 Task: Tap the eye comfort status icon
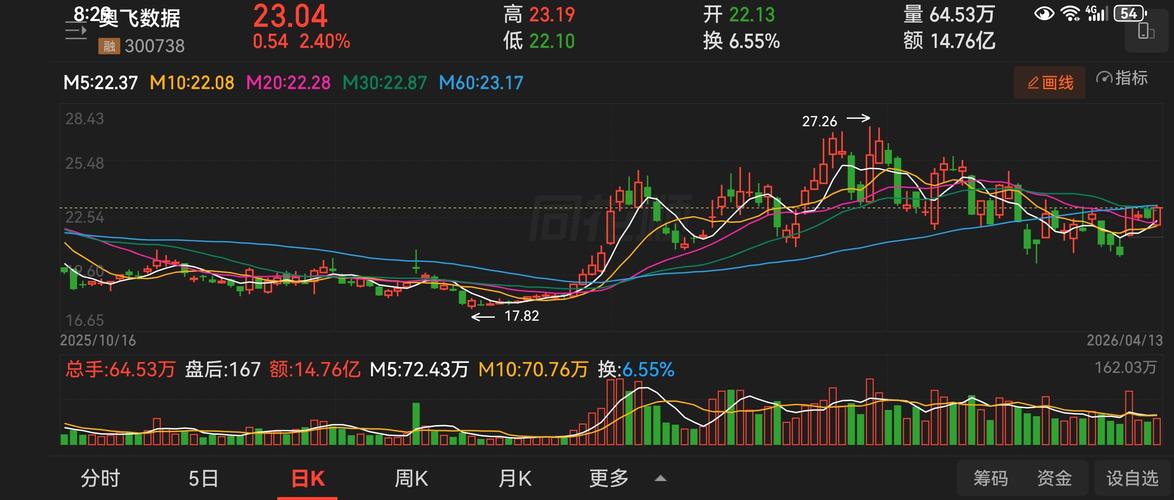[1044, 13]
